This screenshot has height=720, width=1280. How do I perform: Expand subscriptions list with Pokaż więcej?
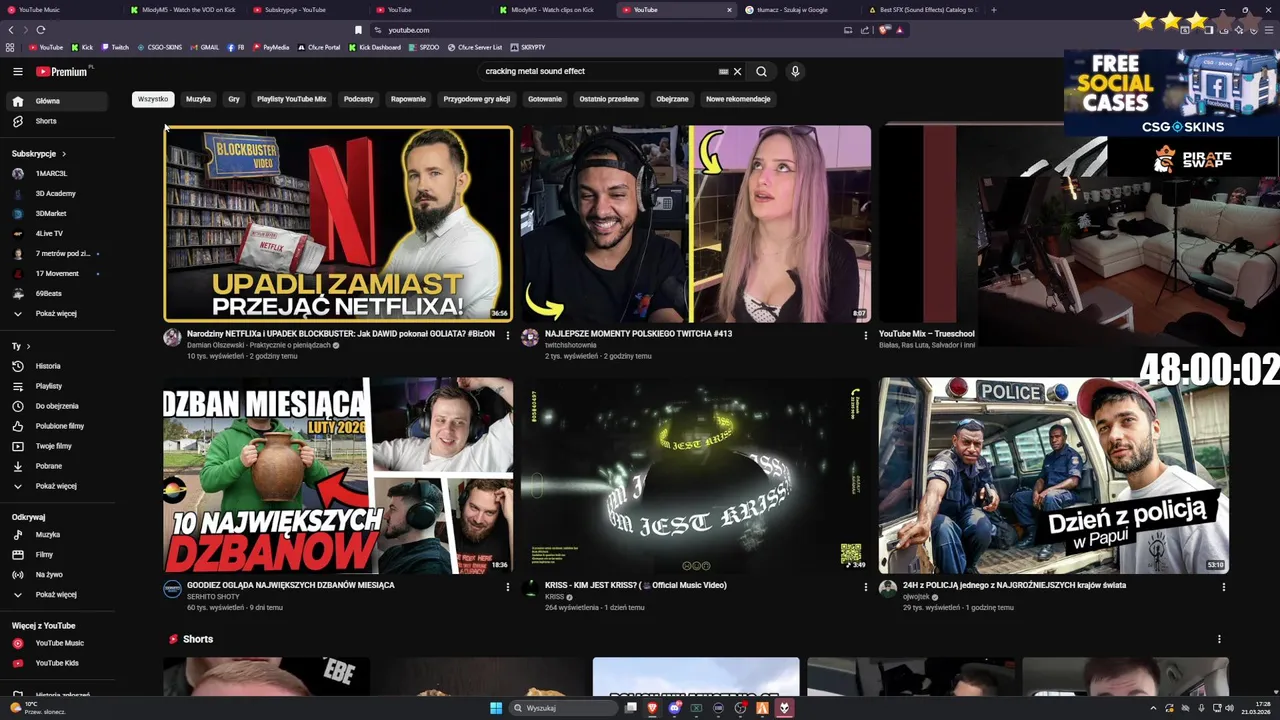[54, 313]
